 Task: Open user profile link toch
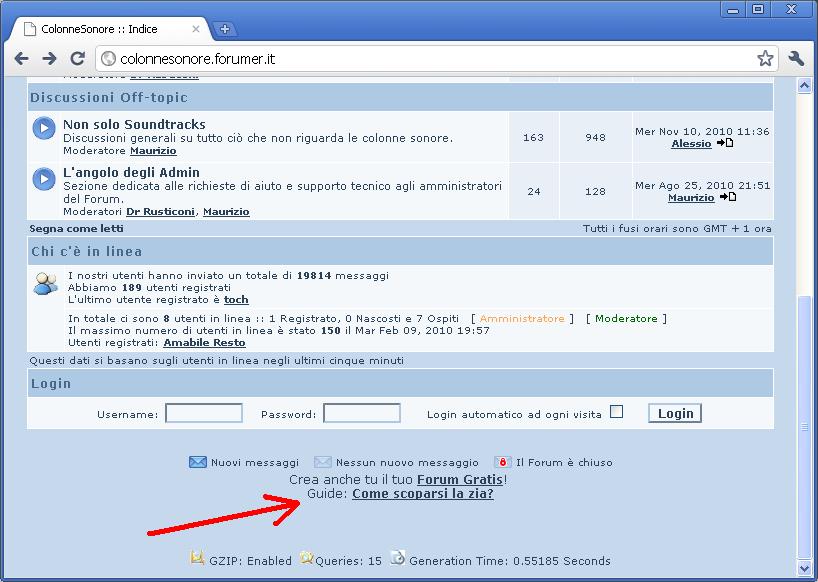[236, 300]
